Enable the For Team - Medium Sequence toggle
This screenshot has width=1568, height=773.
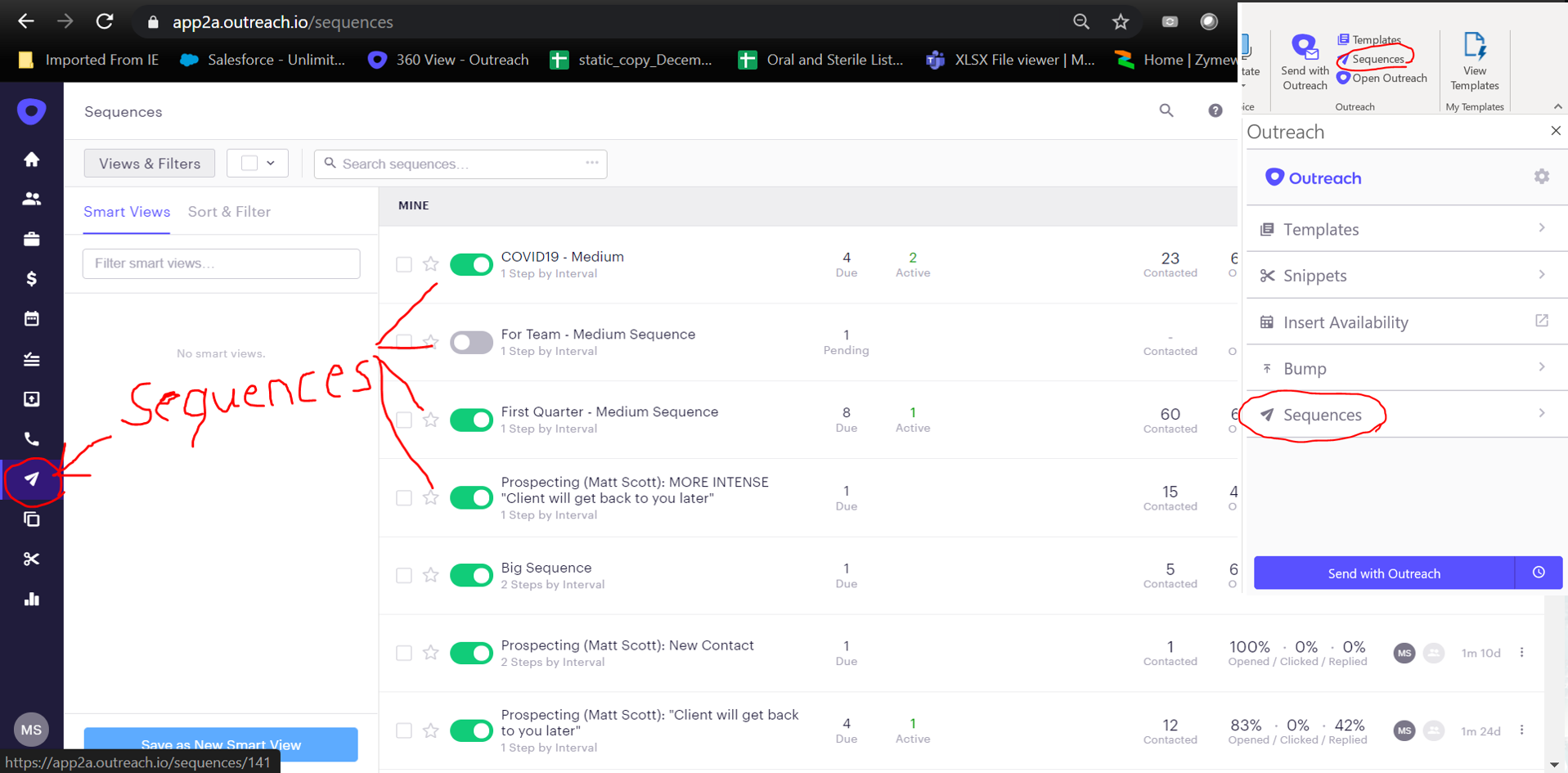[x=471, y=342]
